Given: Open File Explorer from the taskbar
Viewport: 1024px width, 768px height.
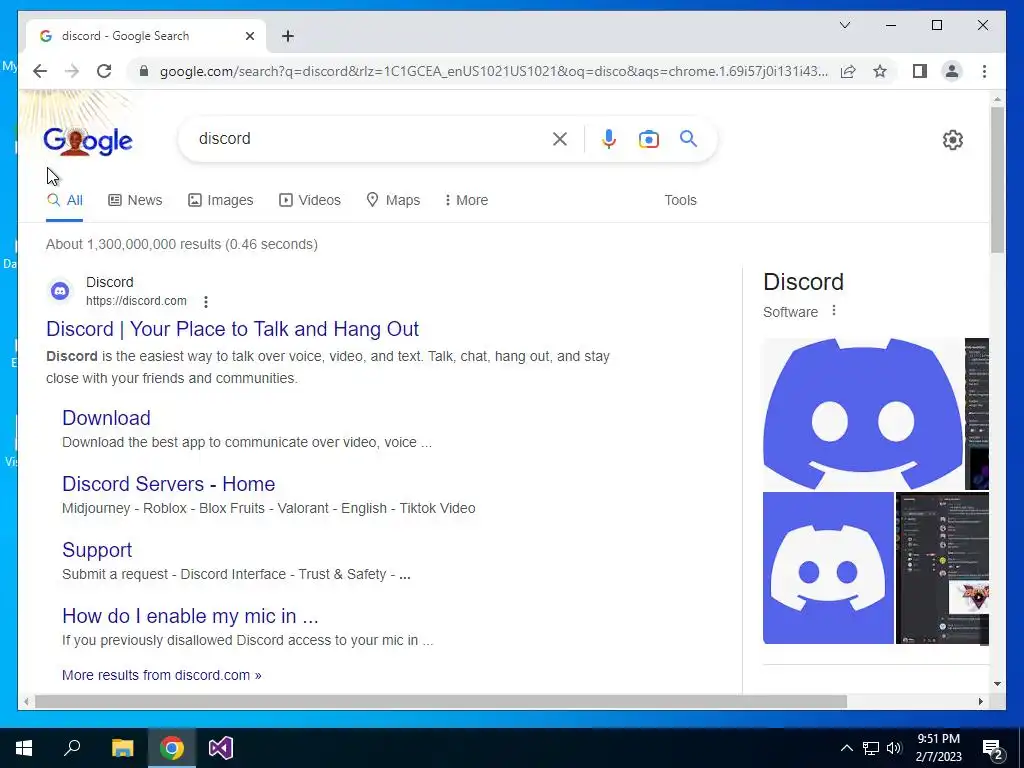Looking at the screenshot, I should [x=122, y=748].
